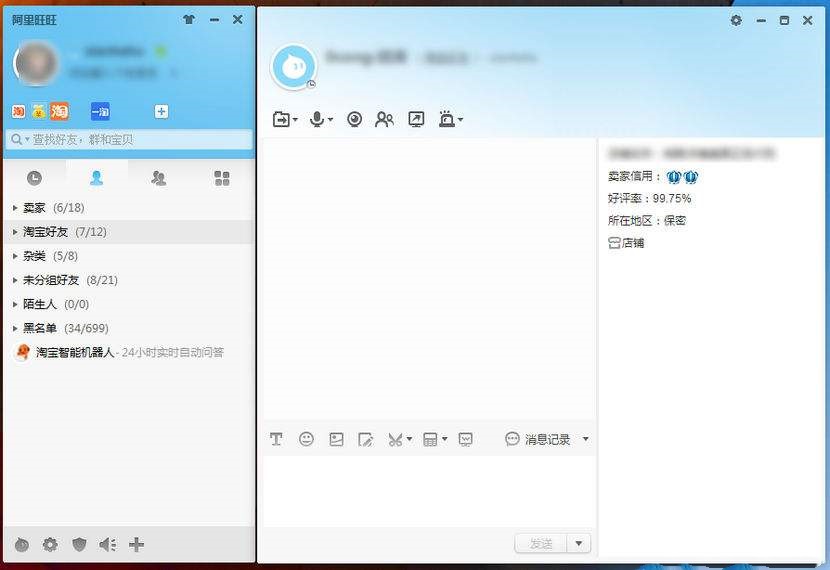
Task: Switch to the recent contacts clock tab
Action: (x=34, y=178)
